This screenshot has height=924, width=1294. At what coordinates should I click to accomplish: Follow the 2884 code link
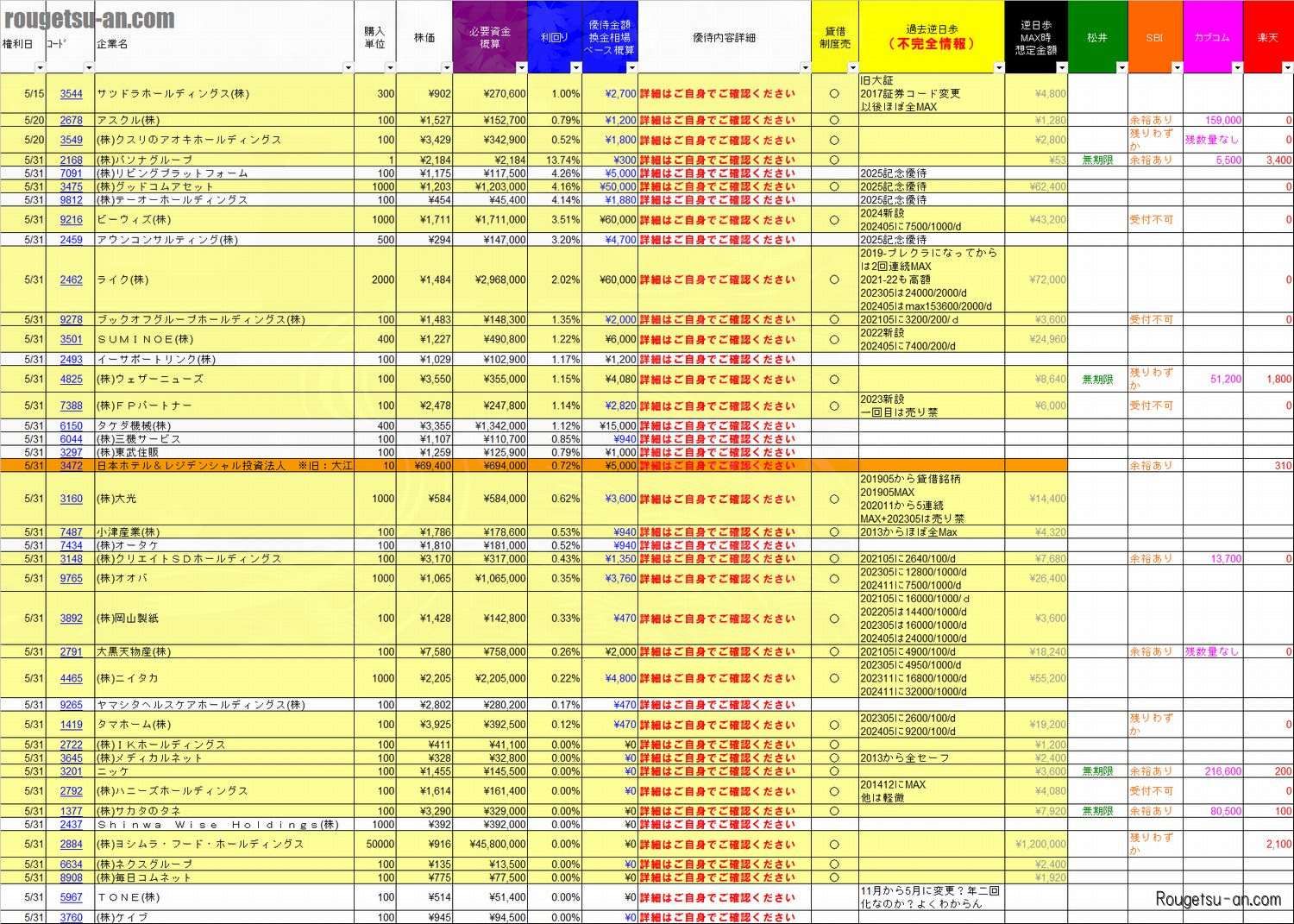pyautogui.click(x=72, y=844)
